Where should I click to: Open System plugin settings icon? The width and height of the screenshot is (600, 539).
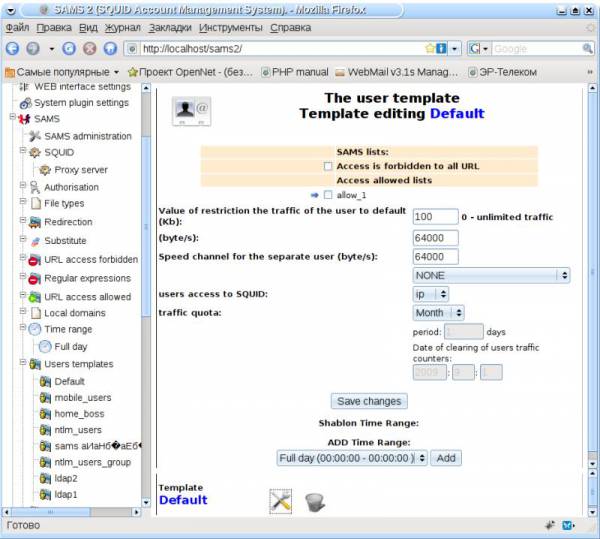tap(26, 103)
